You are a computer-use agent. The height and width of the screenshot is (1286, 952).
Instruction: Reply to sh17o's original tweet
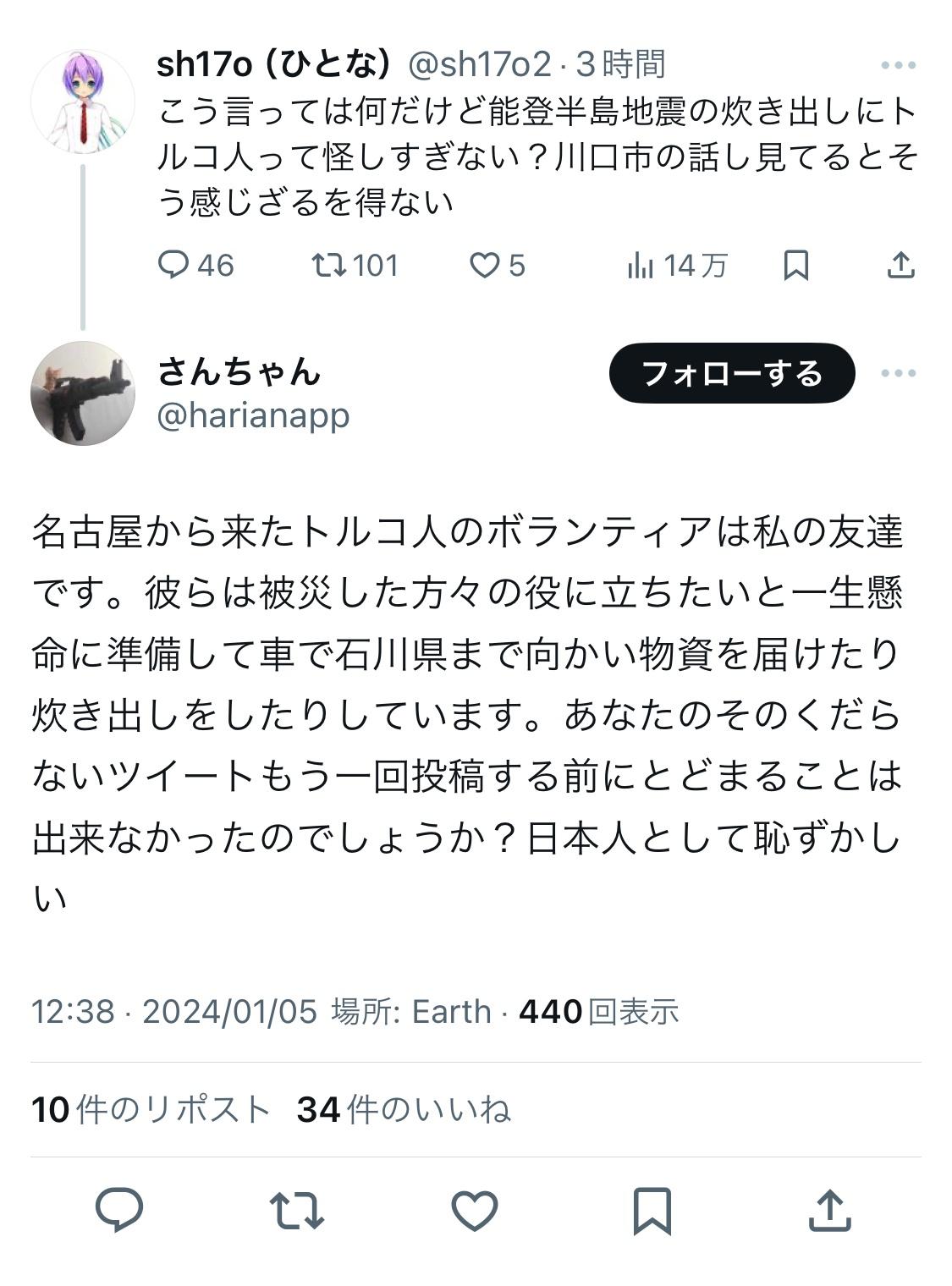tap(174, 266)
